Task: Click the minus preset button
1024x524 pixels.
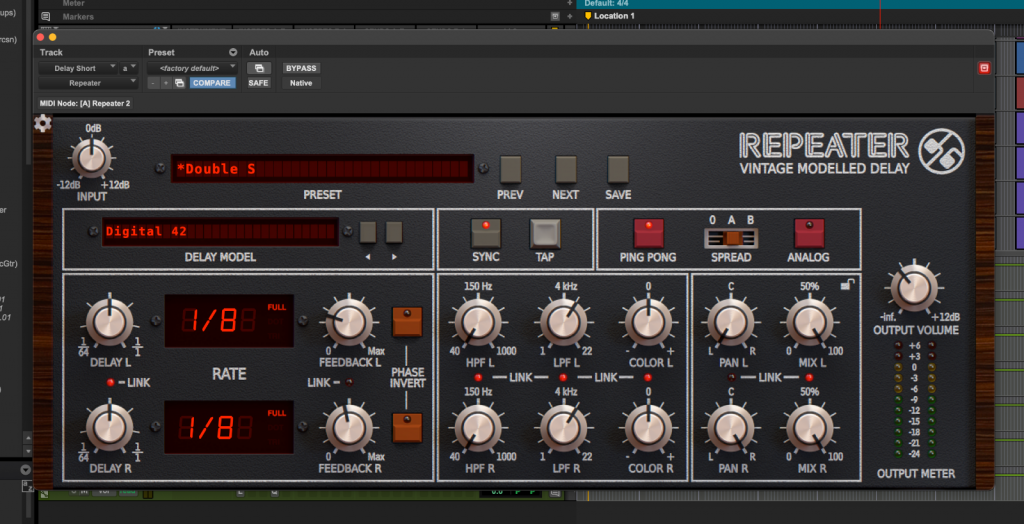Action: tap(153, 83)
